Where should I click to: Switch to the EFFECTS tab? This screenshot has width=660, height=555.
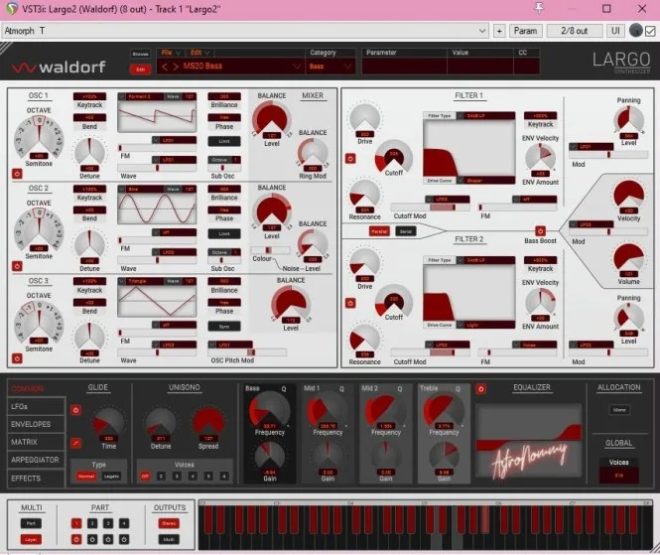tap(36, 478)
